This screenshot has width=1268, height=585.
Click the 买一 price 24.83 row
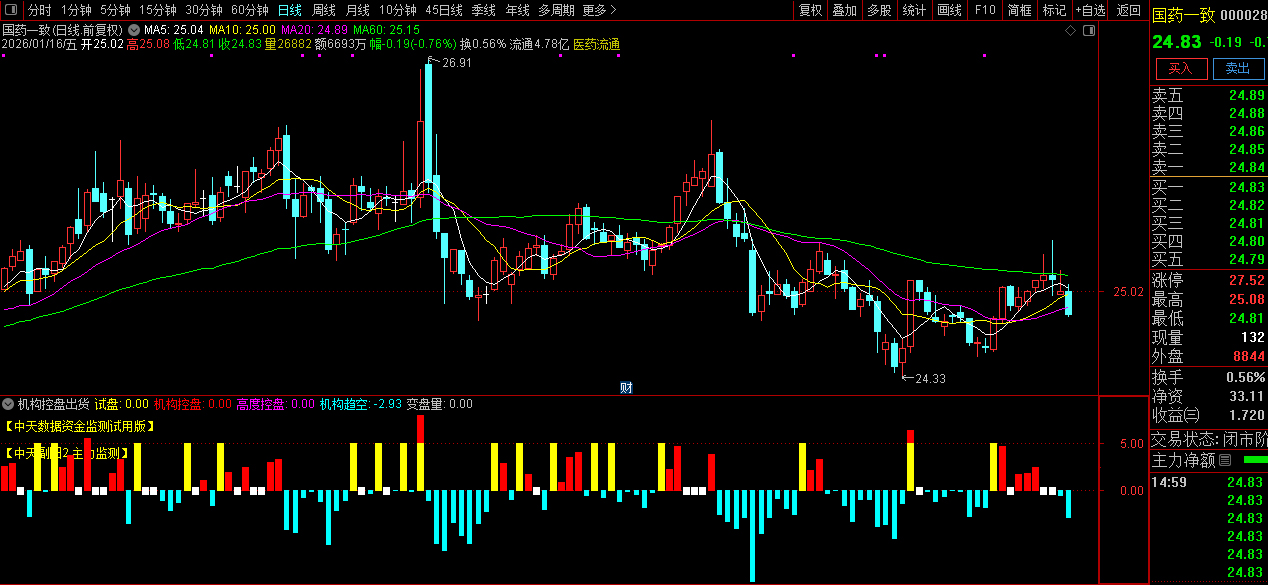coord(1209,188)
